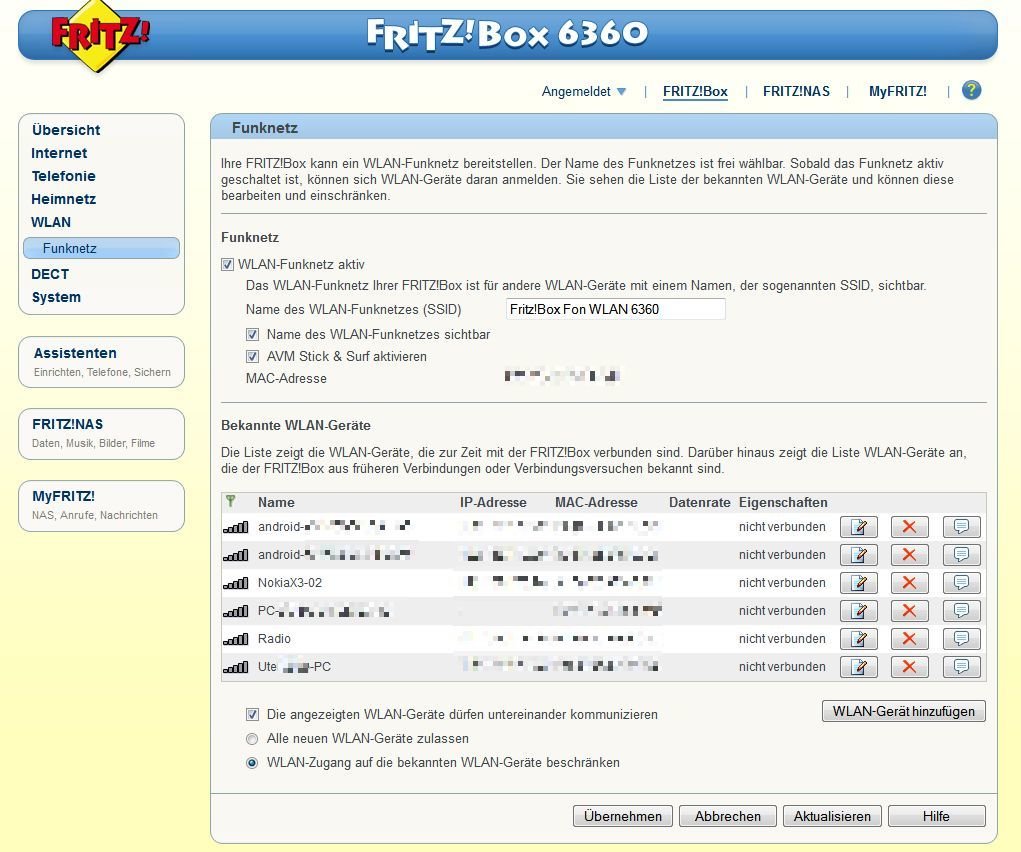
Task: Toggle devices may communicate with each other checkbox
Action: 252,715
